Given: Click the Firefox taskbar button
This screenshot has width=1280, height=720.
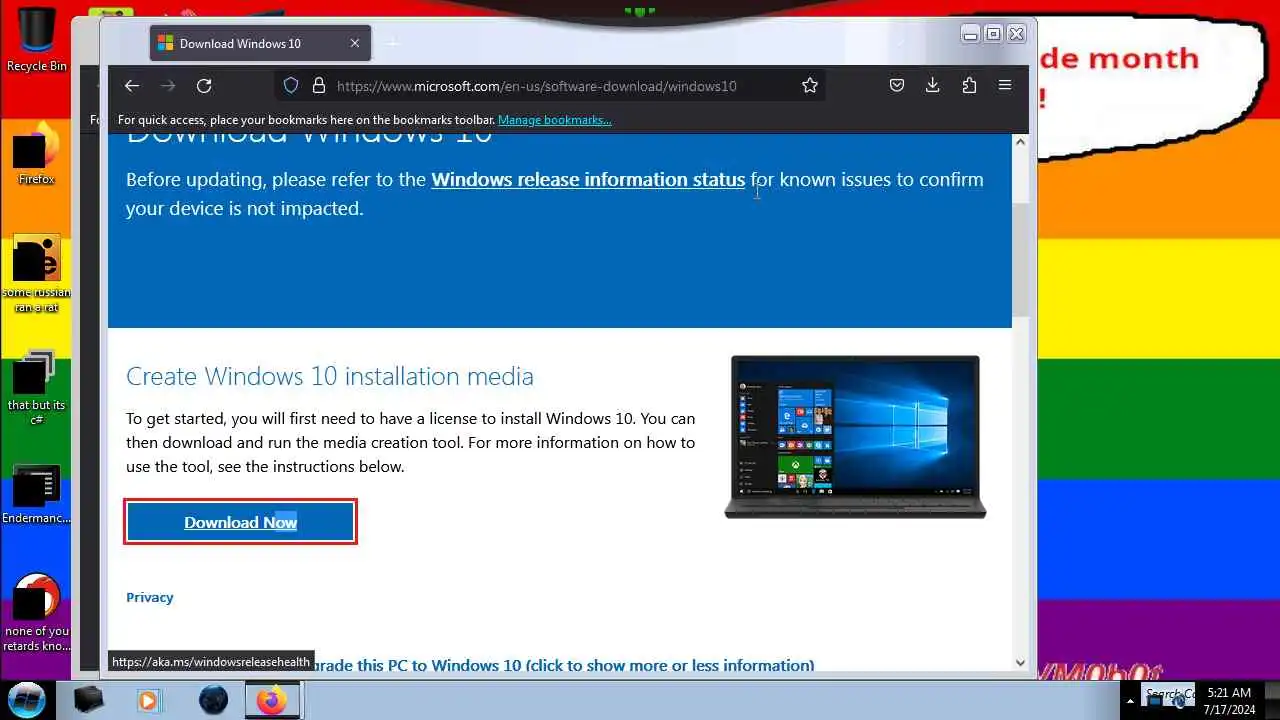Looking at the screenshot, I should click(272, 700).
